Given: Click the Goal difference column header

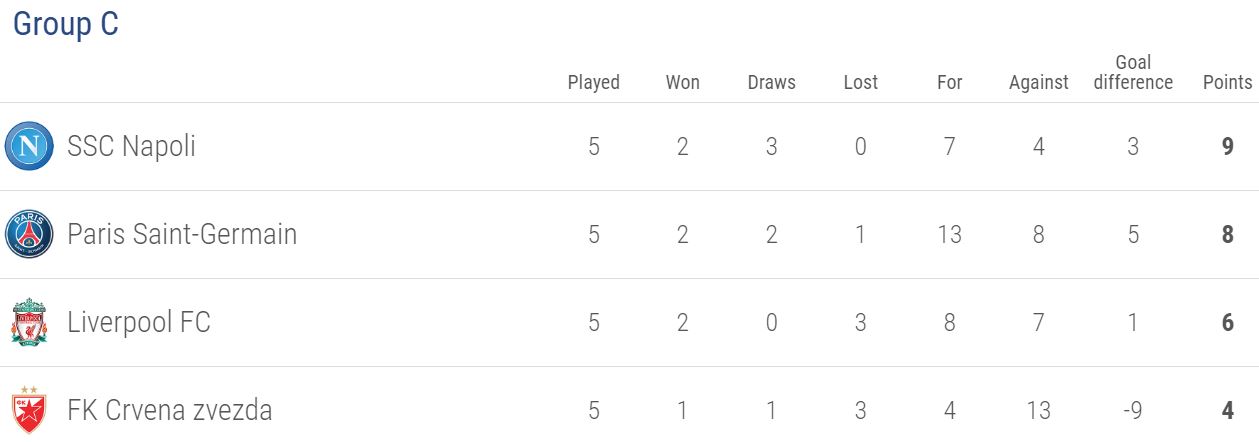Looking at the screenshot, I should (x=1133, y=73).
